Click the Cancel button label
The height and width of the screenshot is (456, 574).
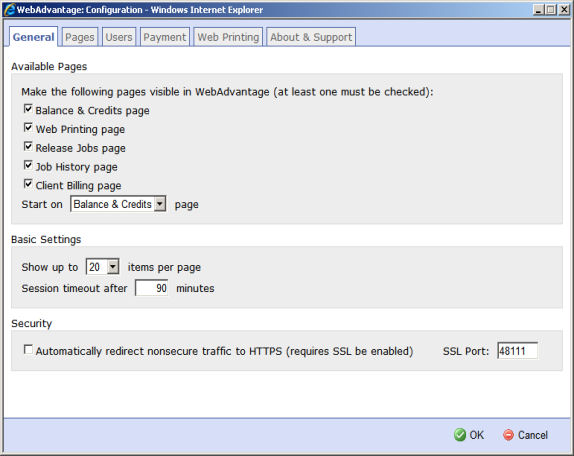tap(533, 435)
